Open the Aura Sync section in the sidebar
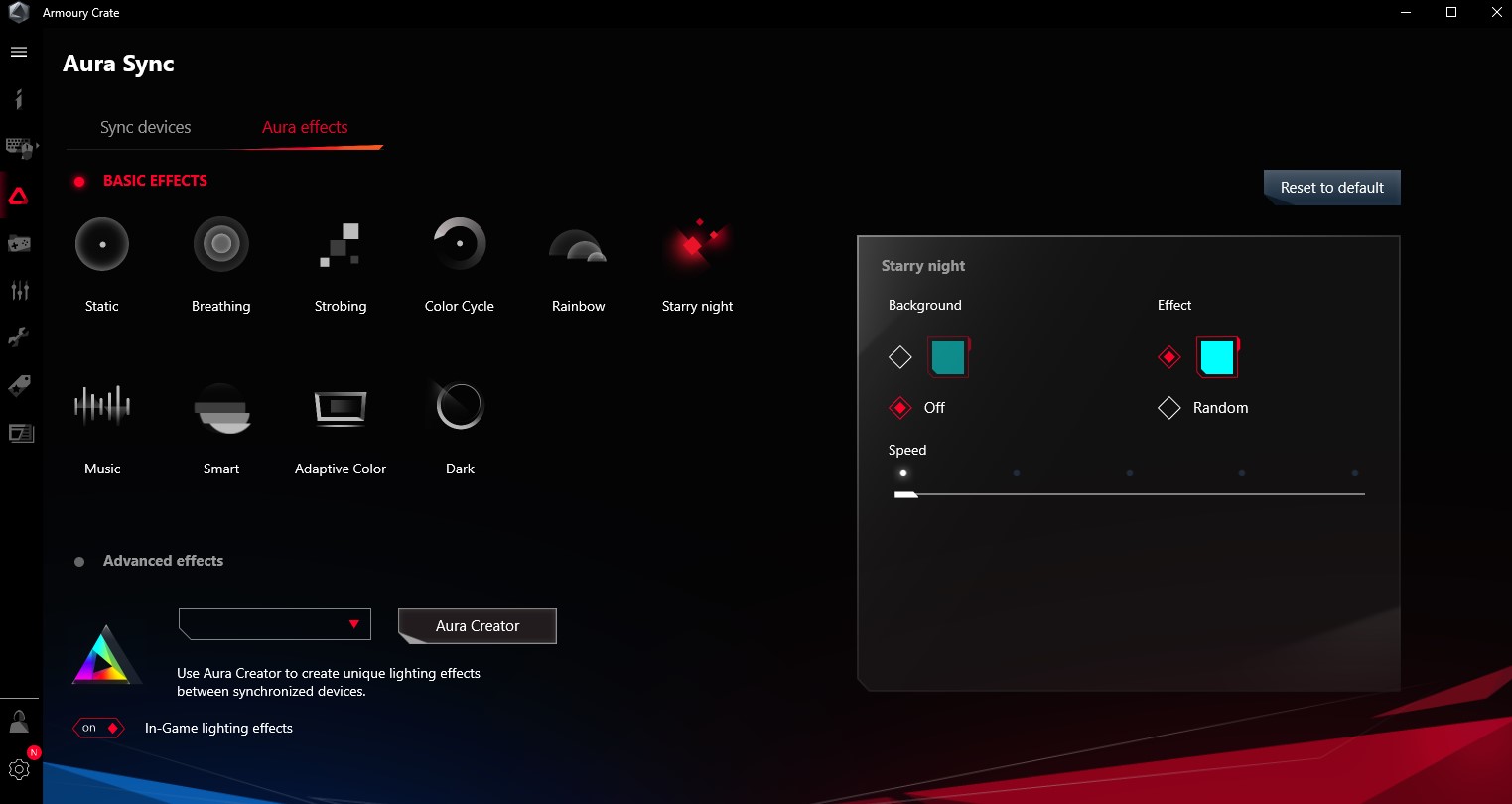 19,196
